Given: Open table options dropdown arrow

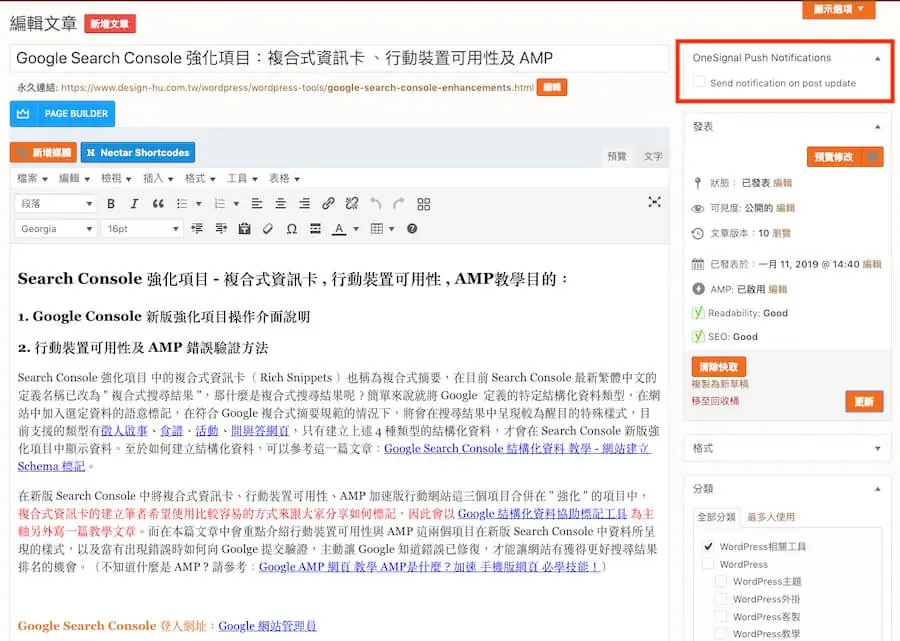Looking at the screenshot, I should pos(391,229).
